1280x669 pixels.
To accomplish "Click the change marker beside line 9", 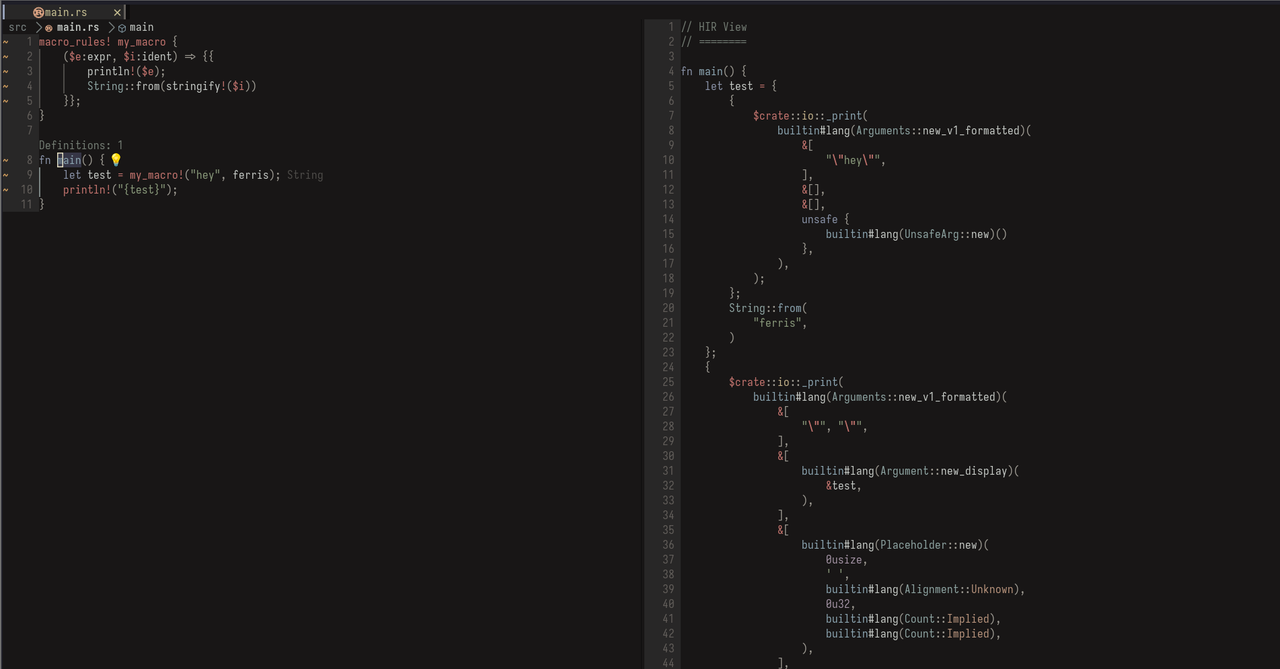I will pos(7,175).
